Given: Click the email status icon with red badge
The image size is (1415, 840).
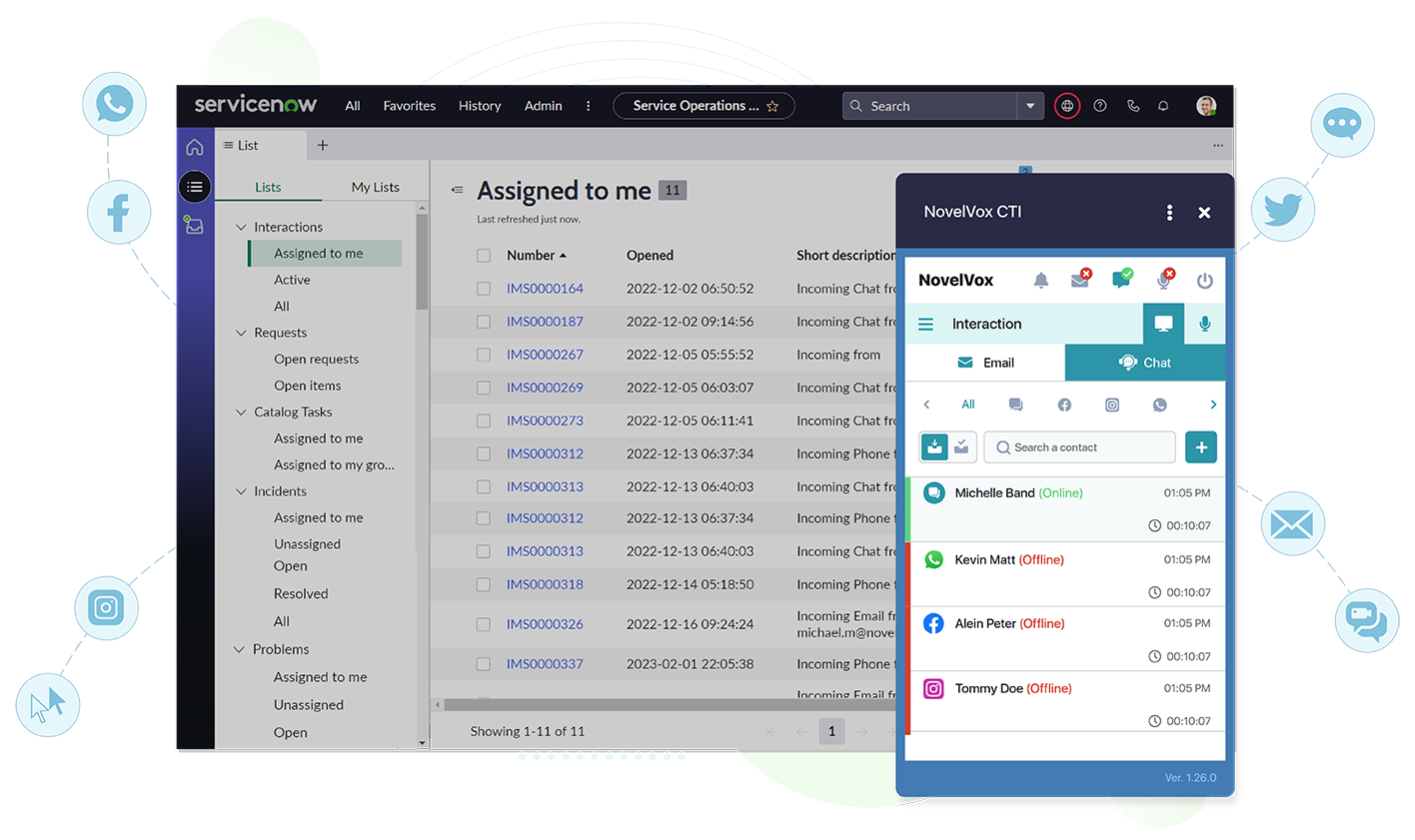Looking at the screenshot, I should click(x=1080, y=280).
